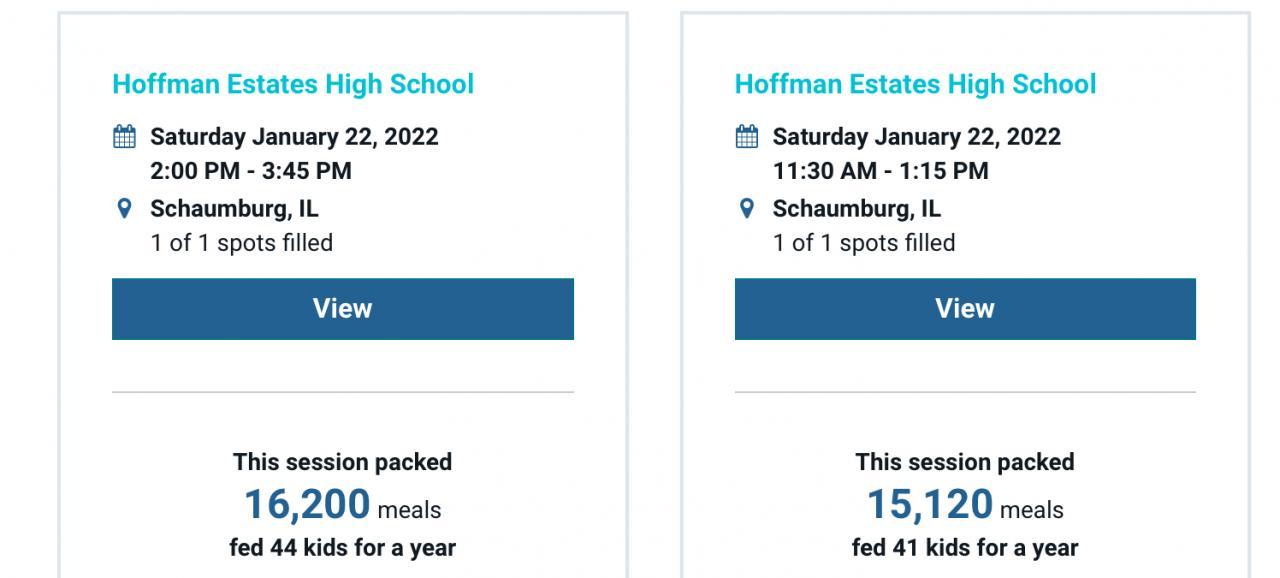Click the 2:00 PM - 3:45 PM time text

click(x=251, y=171)
